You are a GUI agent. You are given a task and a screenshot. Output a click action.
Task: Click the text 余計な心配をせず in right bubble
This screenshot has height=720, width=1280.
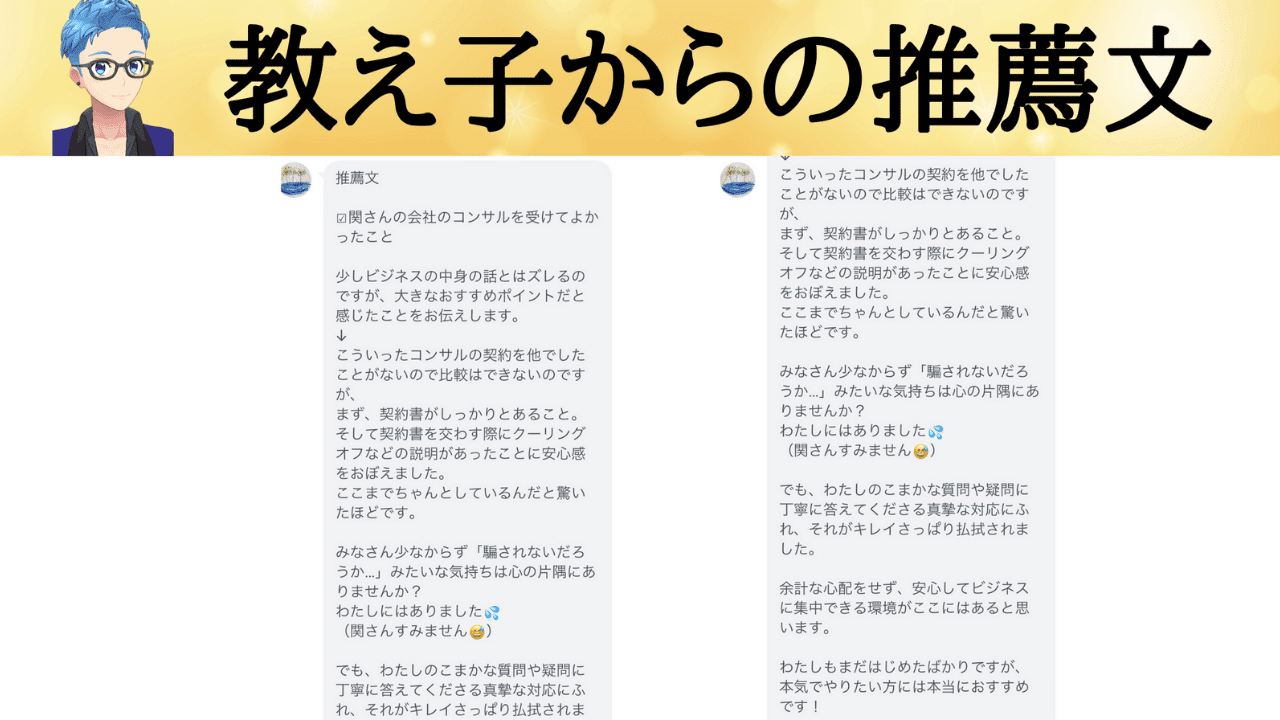click(844, 589)
